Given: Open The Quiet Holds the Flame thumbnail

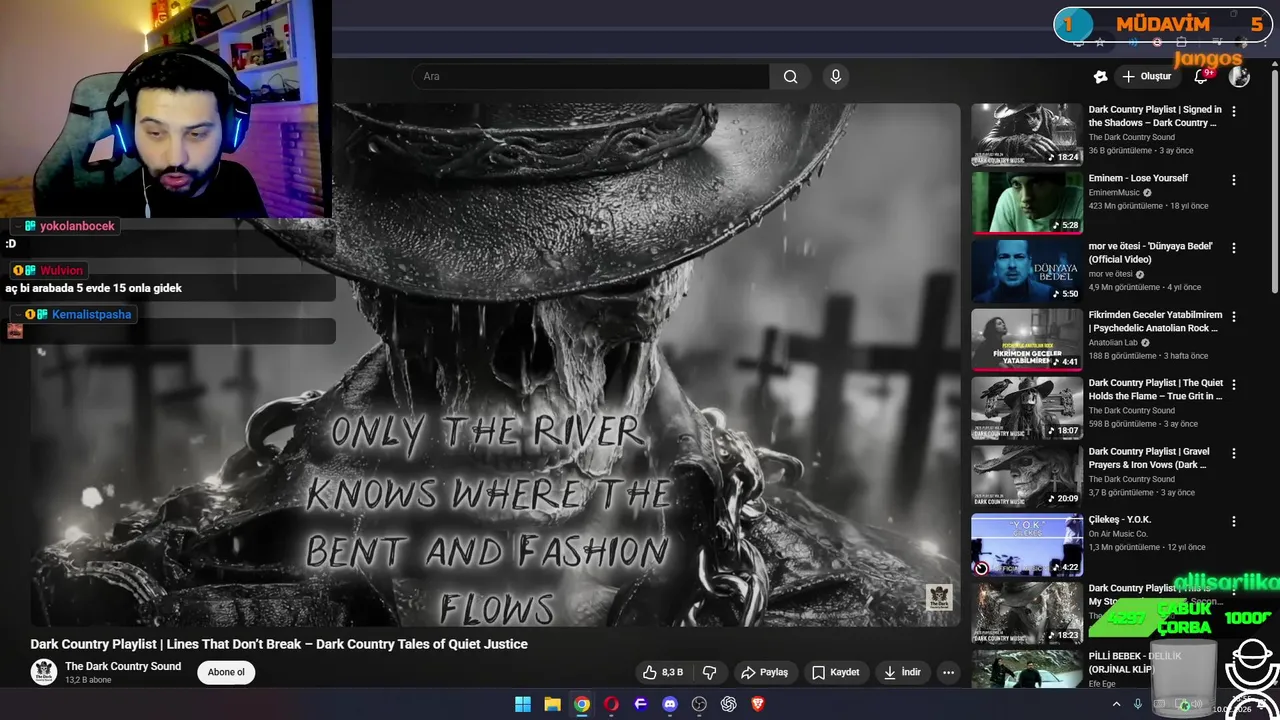Looking at the screenshot, I should pos(1027,407).
